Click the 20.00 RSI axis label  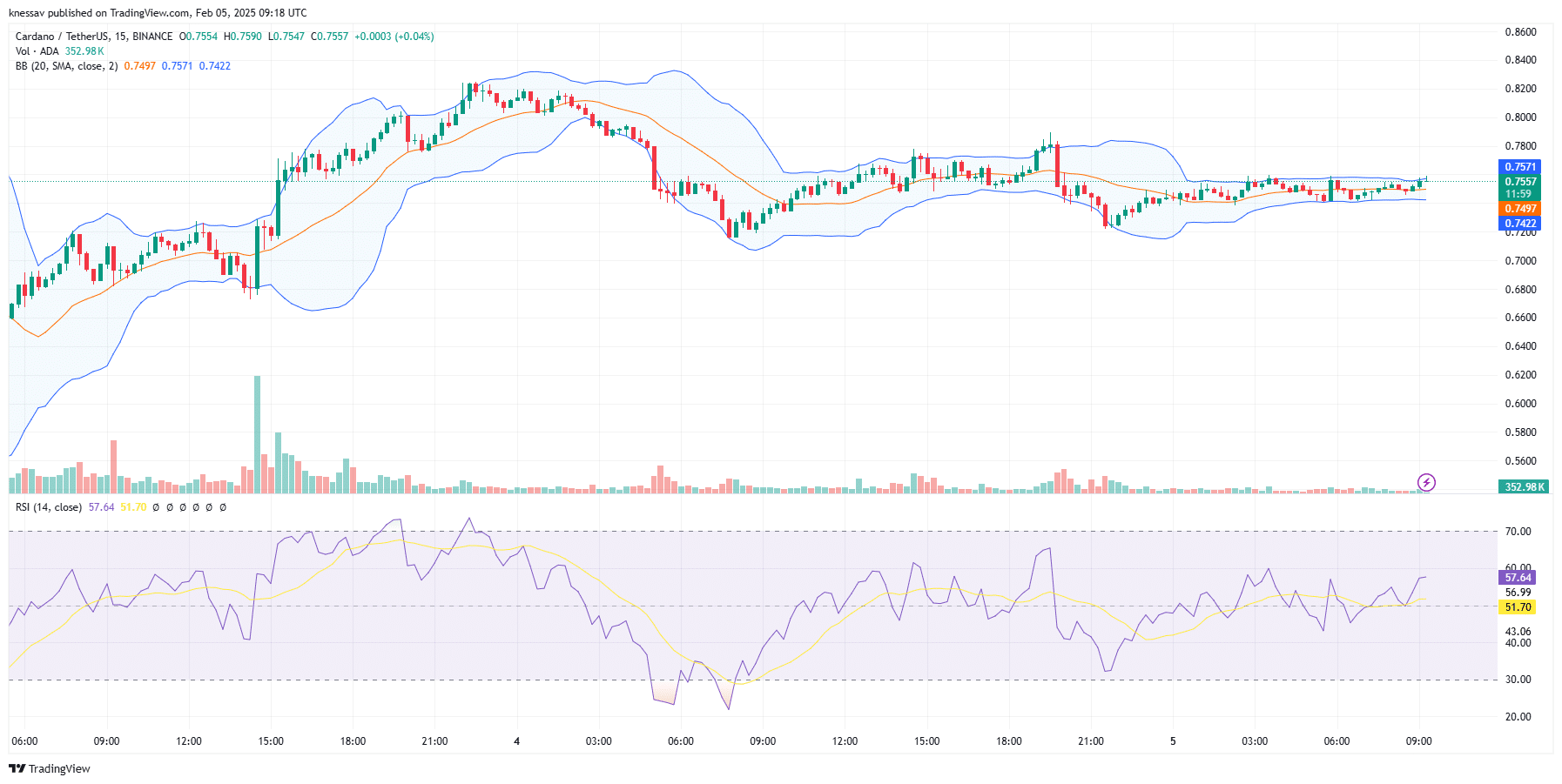coord(1518,717)
